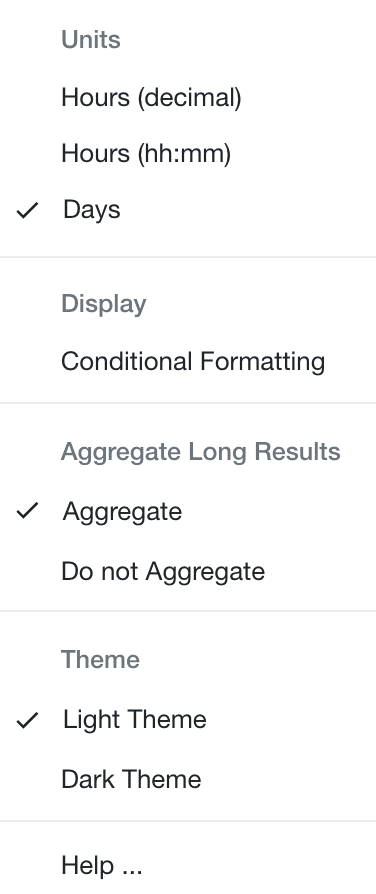Click the Units section header

(91, 40)
